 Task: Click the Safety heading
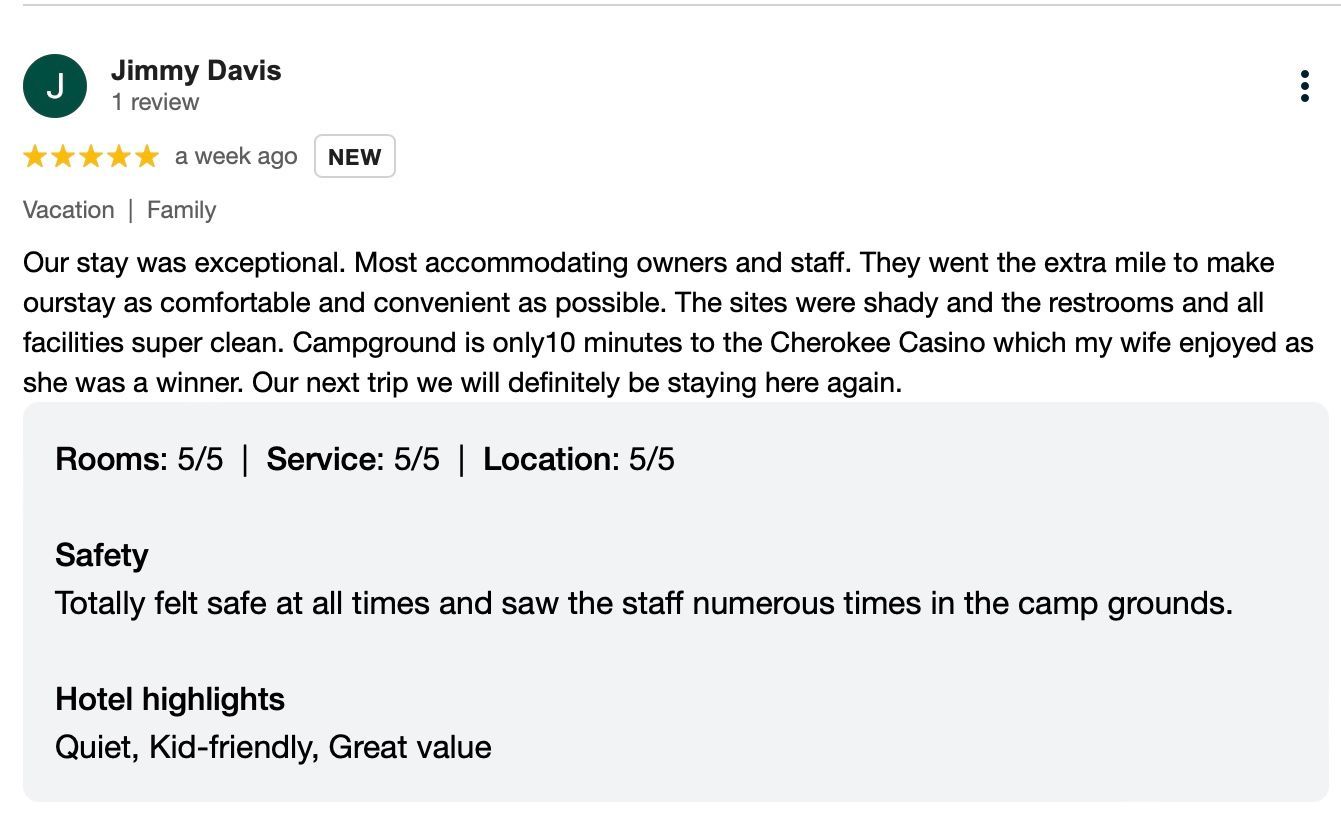102,555
